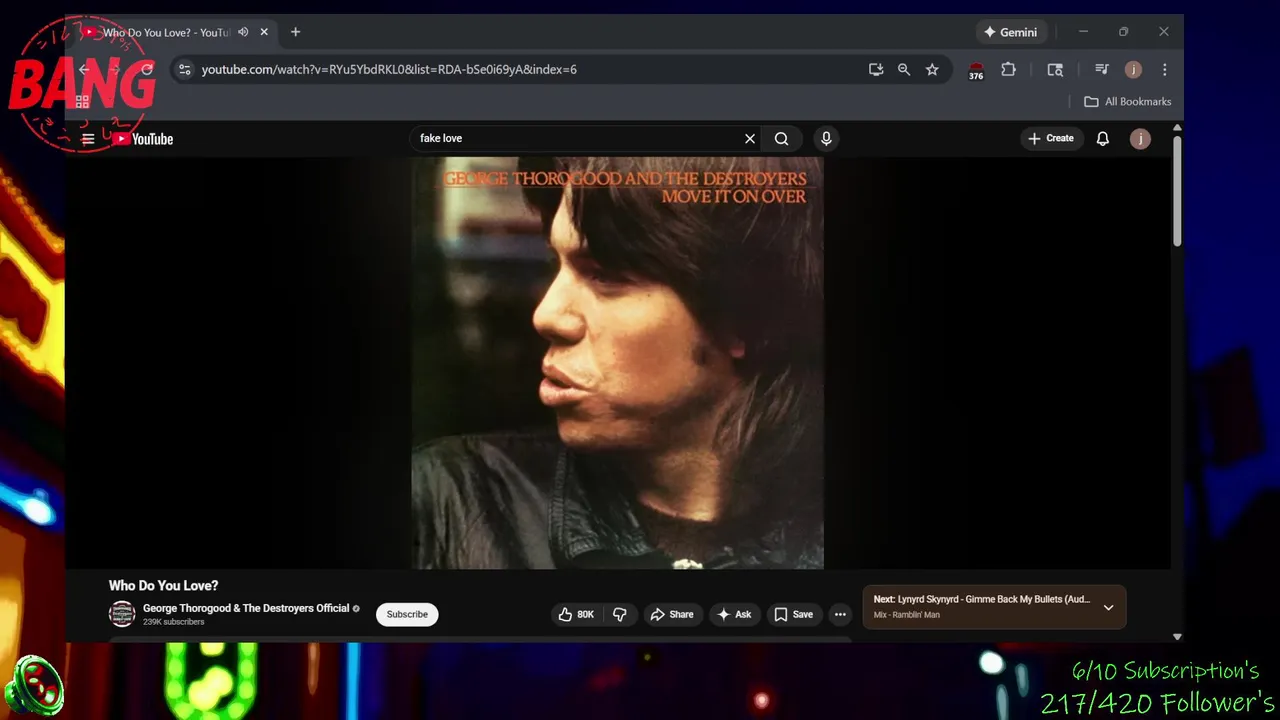Open the Chrome extensions puzzle menu
This screenshot has height=720, width=1280.
(x=1008, y=69)
